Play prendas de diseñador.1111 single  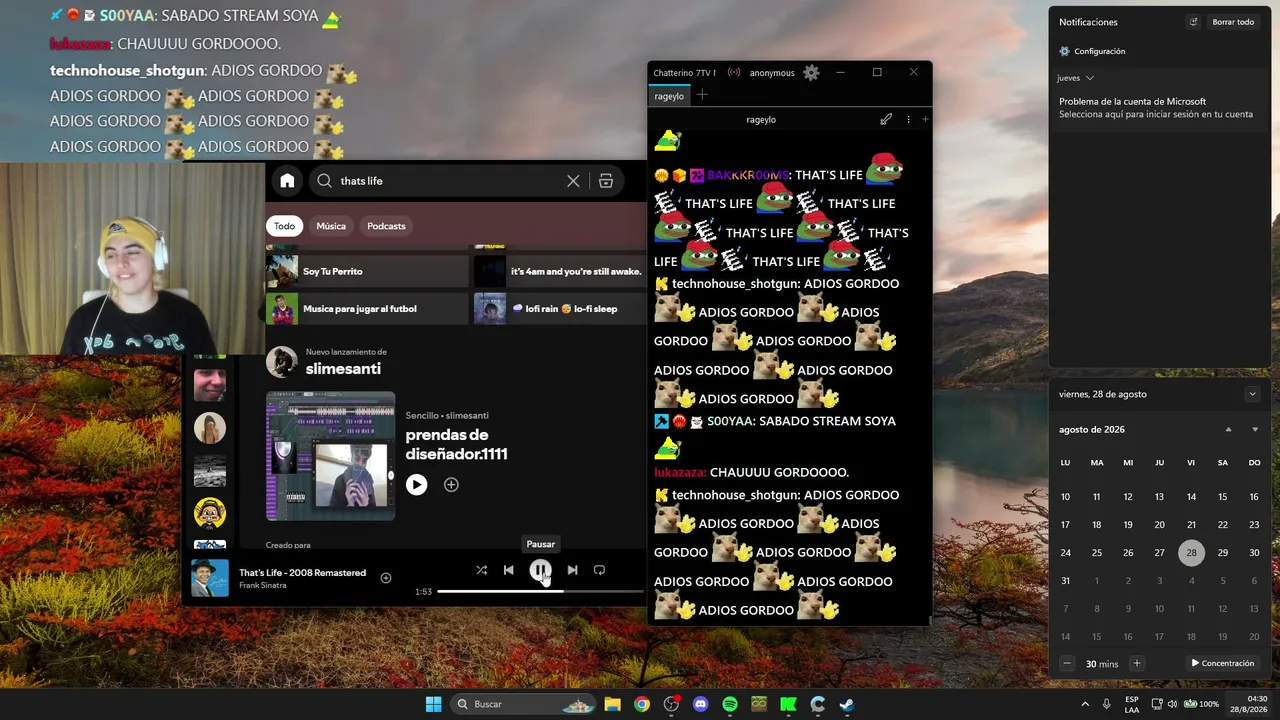(416, 485)
